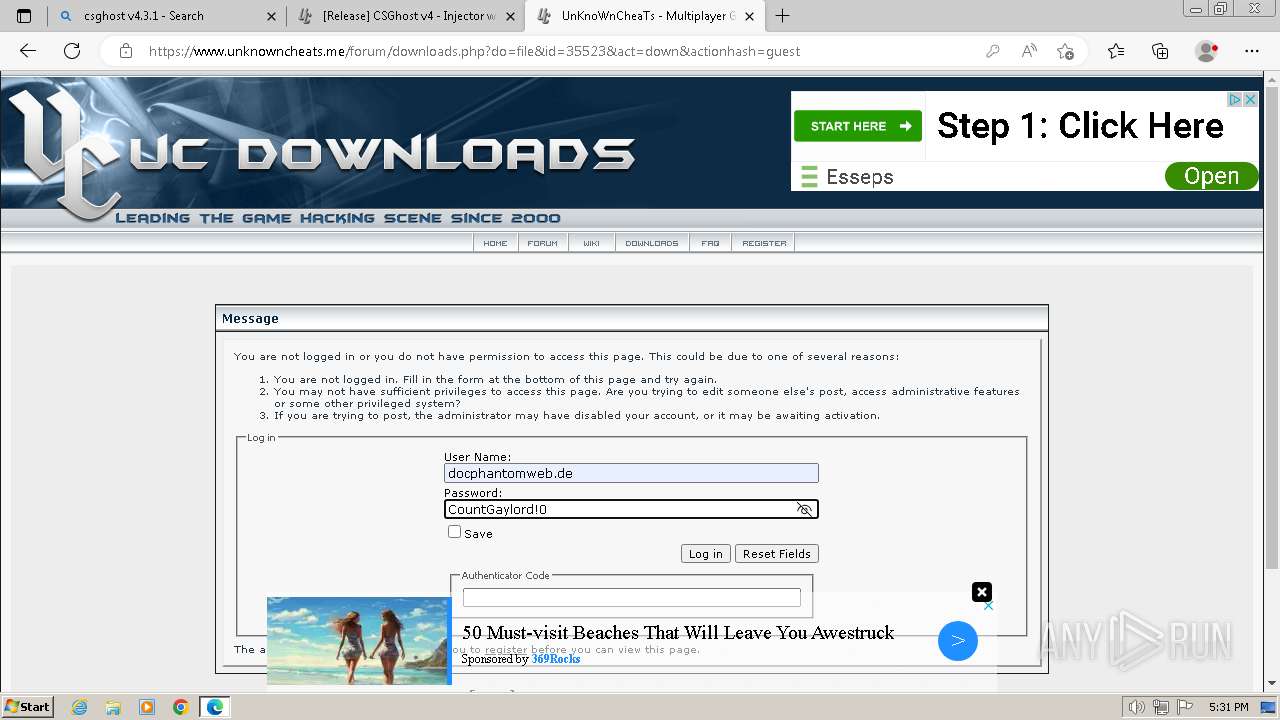Image resolution: width=1280 pixels, height=720 pixels.
Task: Select the UnKnoWnCheaTs Multiplayer tab
Action: (645, 16)
